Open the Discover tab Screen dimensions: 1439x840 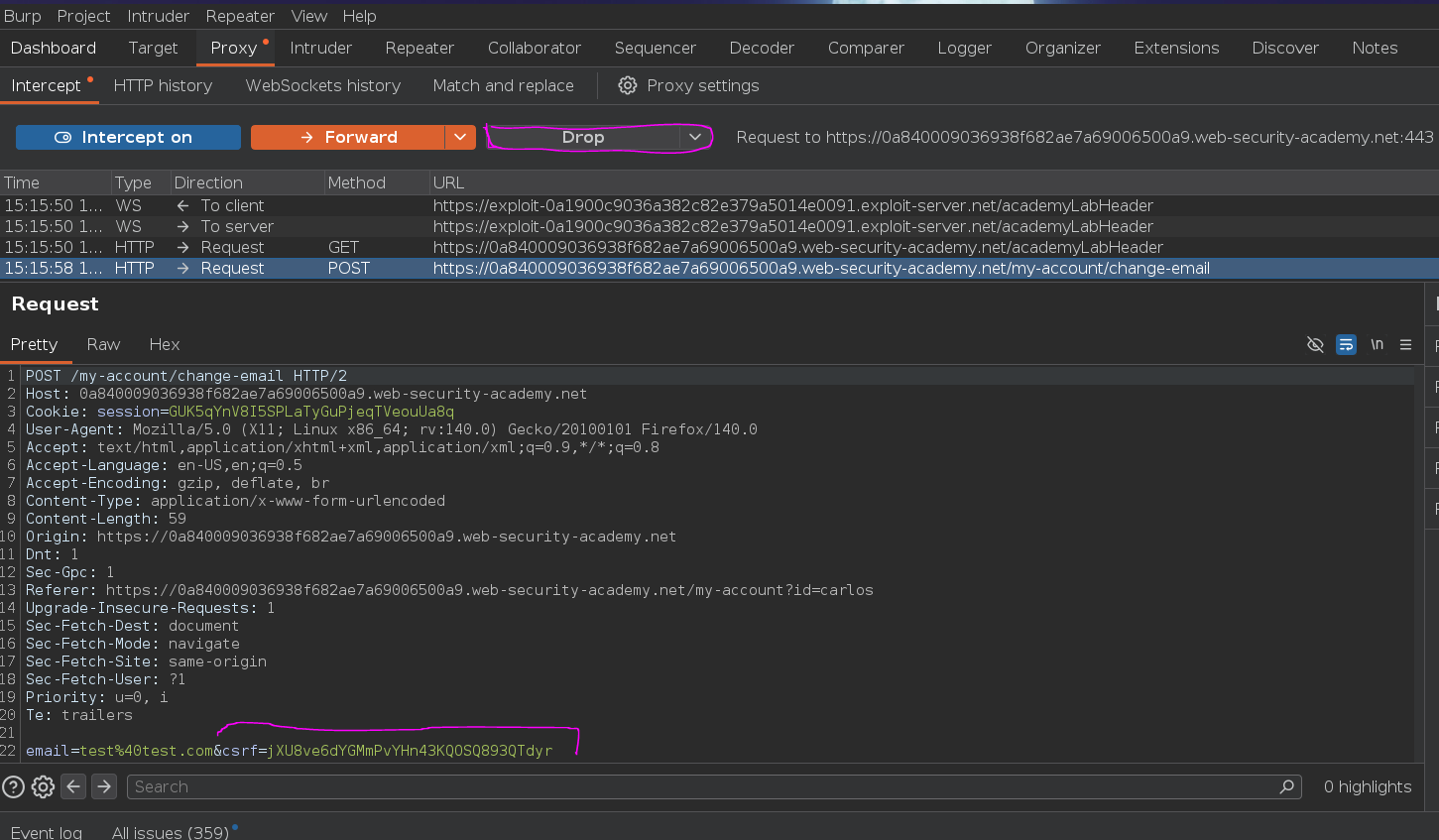click(x=1285, y=48)
